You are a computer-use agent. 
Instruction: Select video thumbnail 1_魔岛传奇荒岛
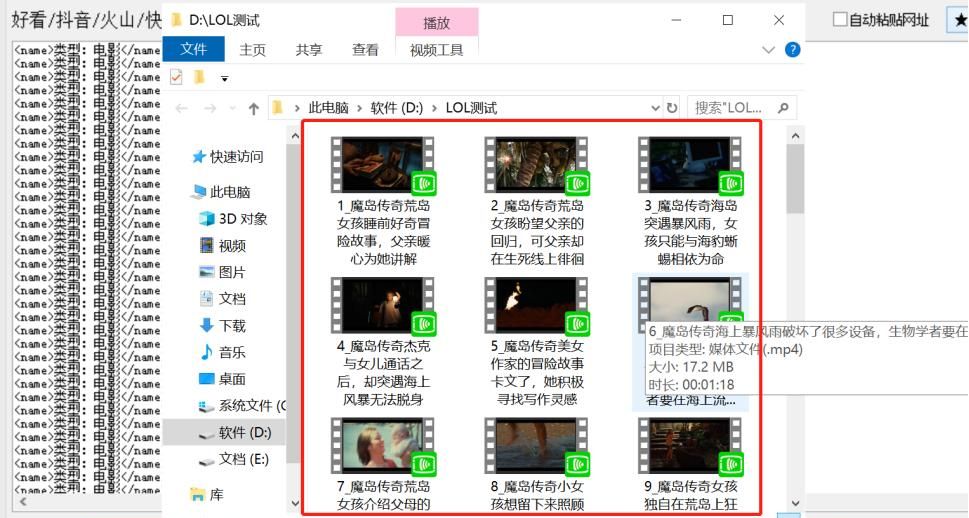[383, 166]
